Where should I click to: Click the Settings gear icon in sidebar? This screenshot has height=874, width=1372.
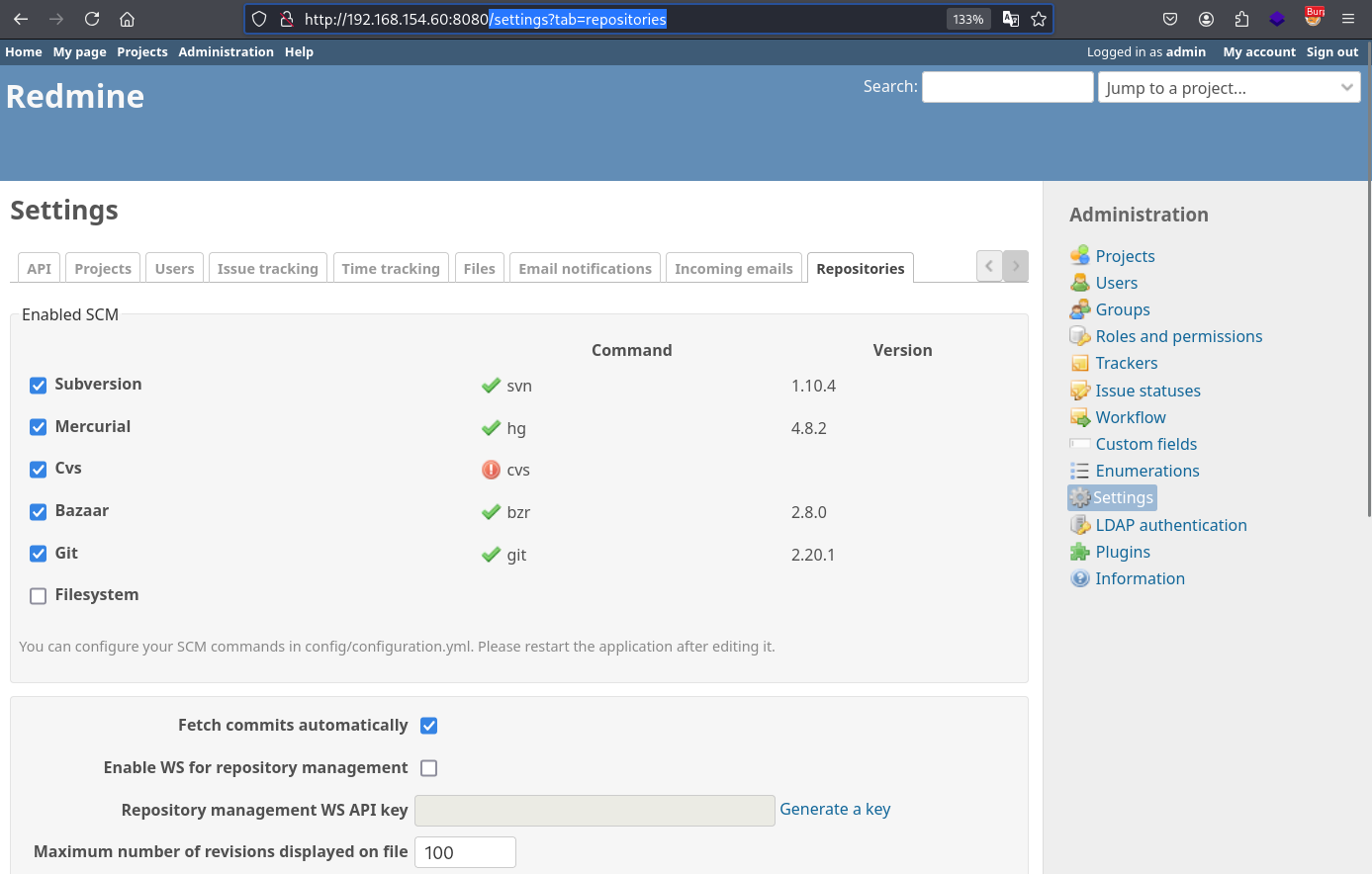point(1080,497)
